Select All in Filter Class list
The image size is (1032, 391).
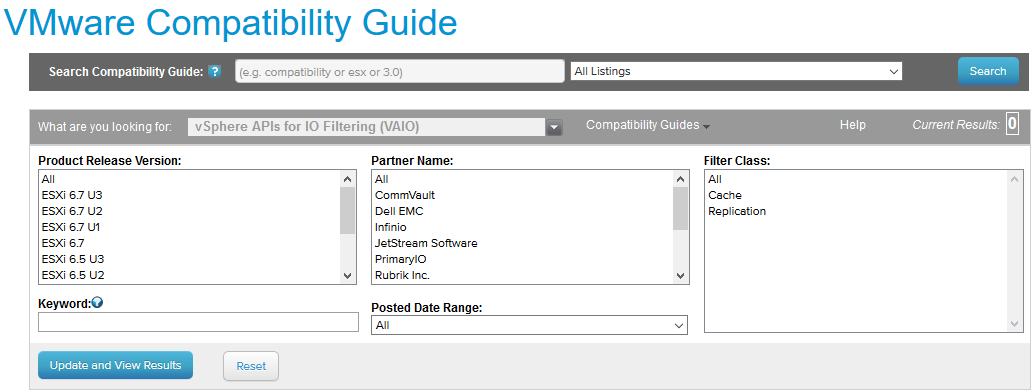(856, 179)
